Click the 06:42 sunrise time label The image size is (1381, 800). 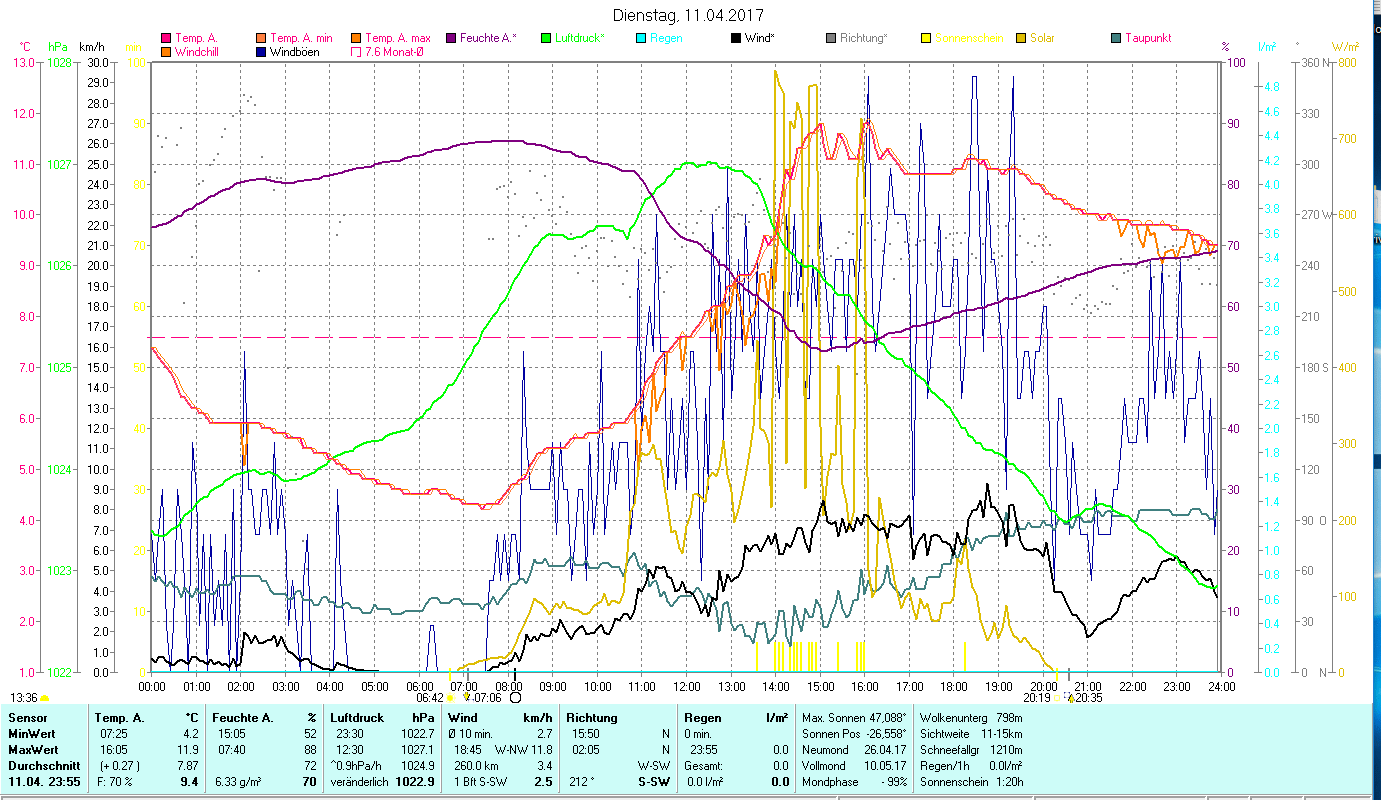click(430, 698)
